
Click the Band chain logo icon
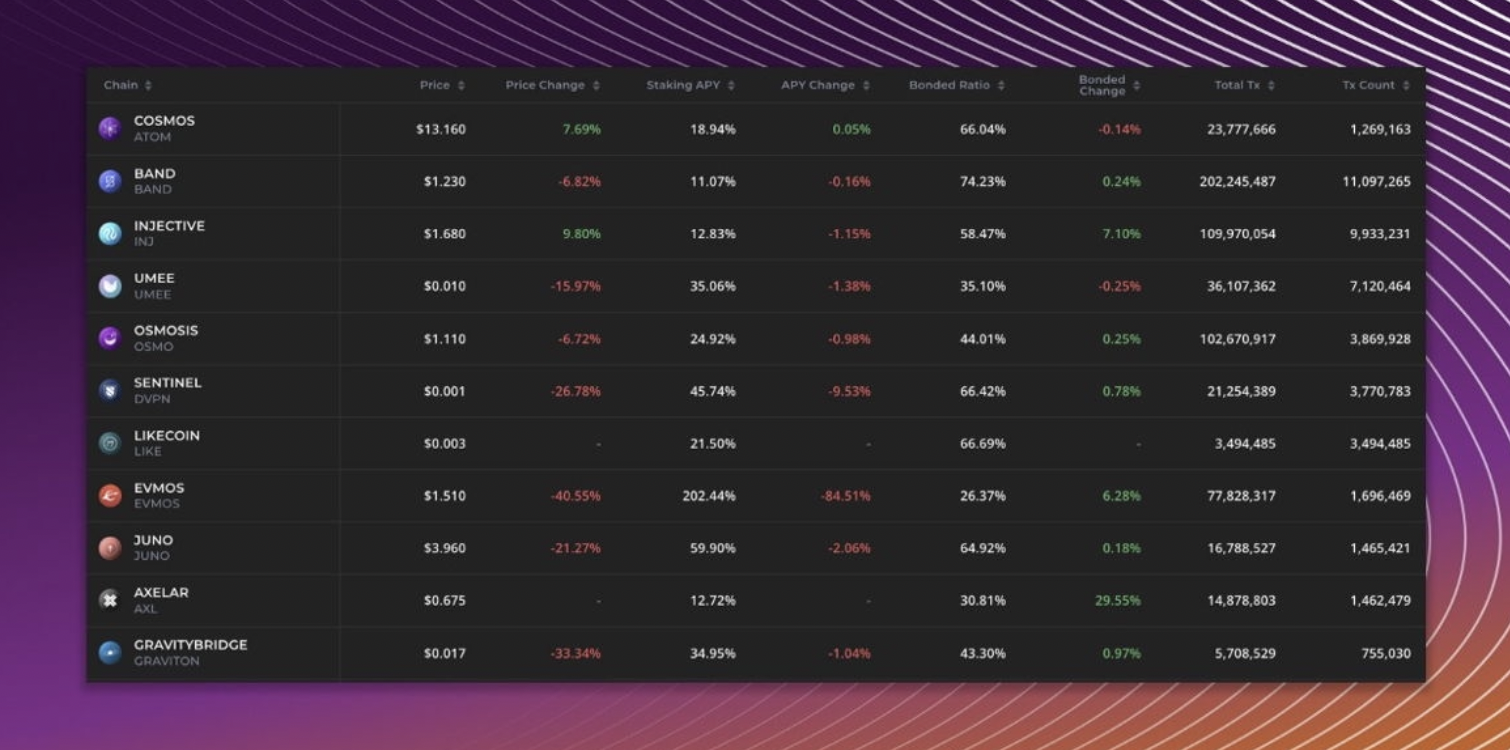pos(110,181)
